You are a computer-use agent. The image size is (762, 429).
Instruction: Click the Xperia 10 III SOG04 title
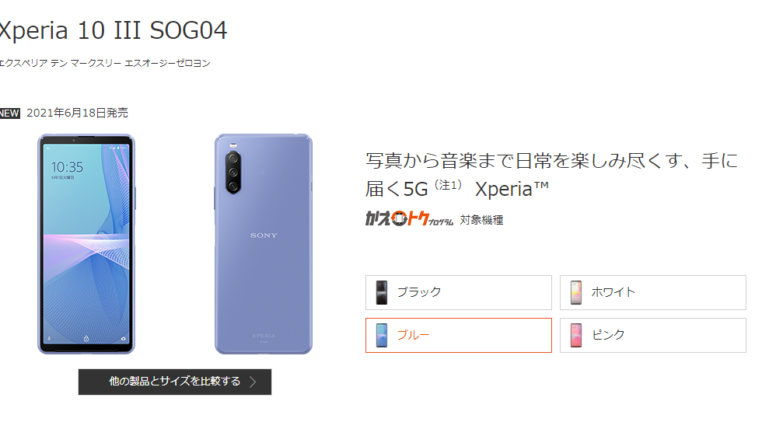(113, 31)
